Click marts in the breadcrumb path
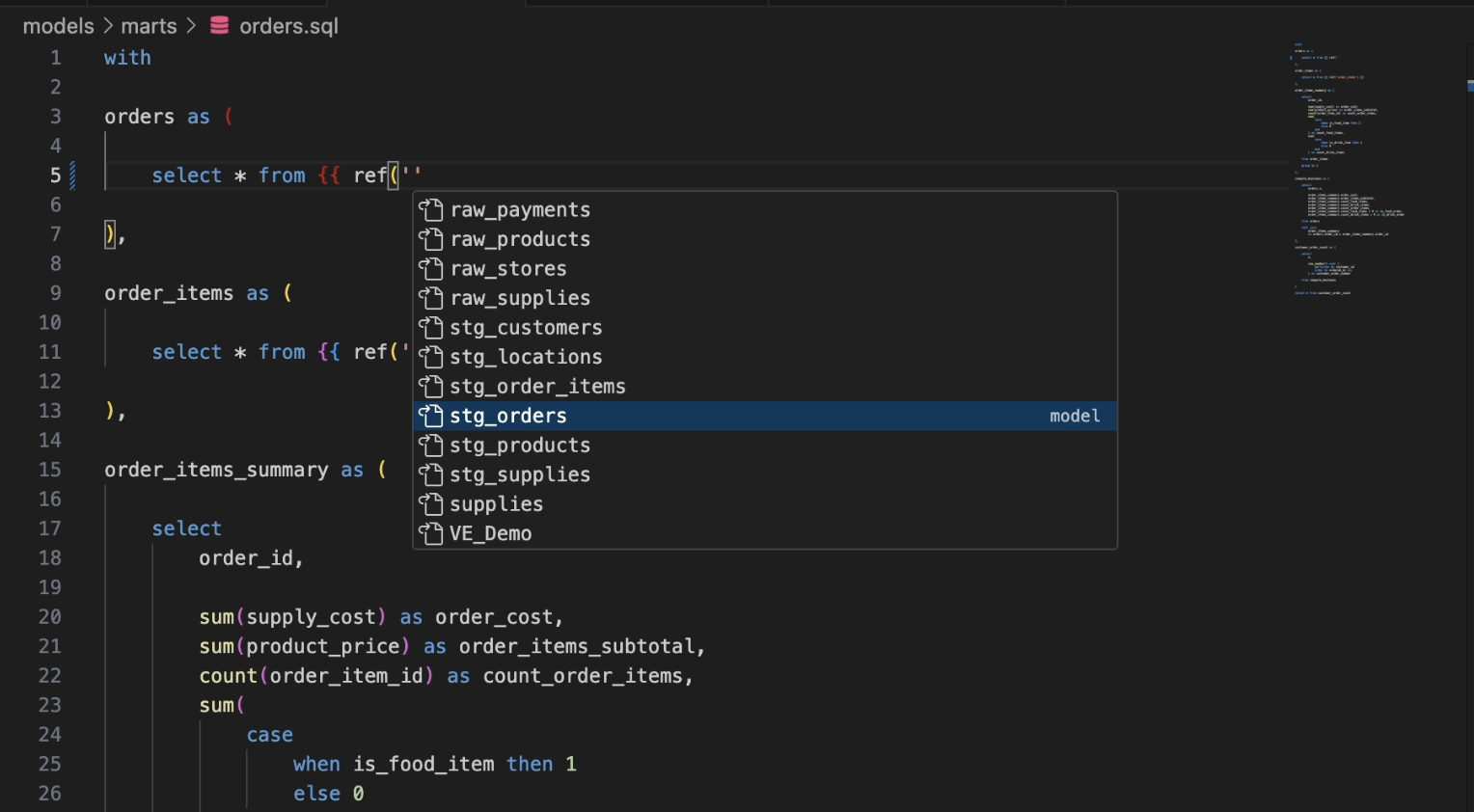This screenshot has width=1474, height=812. [150, 26]
